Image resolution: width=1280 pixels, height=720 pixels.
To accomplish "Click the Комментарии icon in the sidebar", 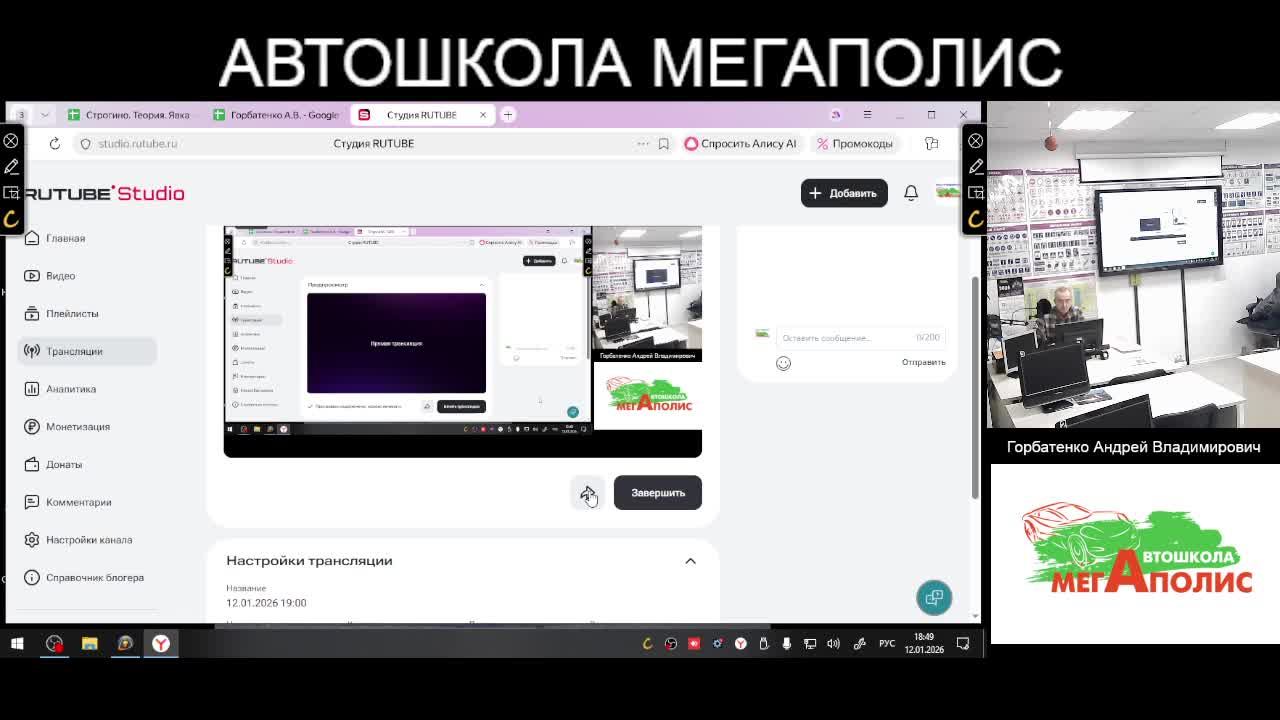I will [32, 502].
